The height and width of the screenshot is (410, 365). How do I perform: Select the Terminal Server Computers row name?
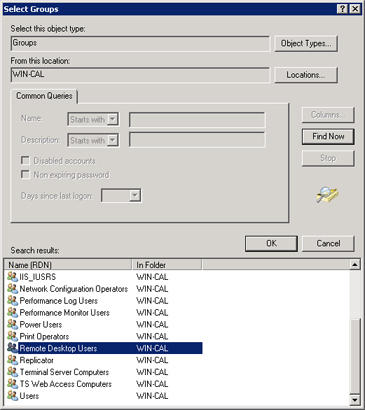coord(64,372)
